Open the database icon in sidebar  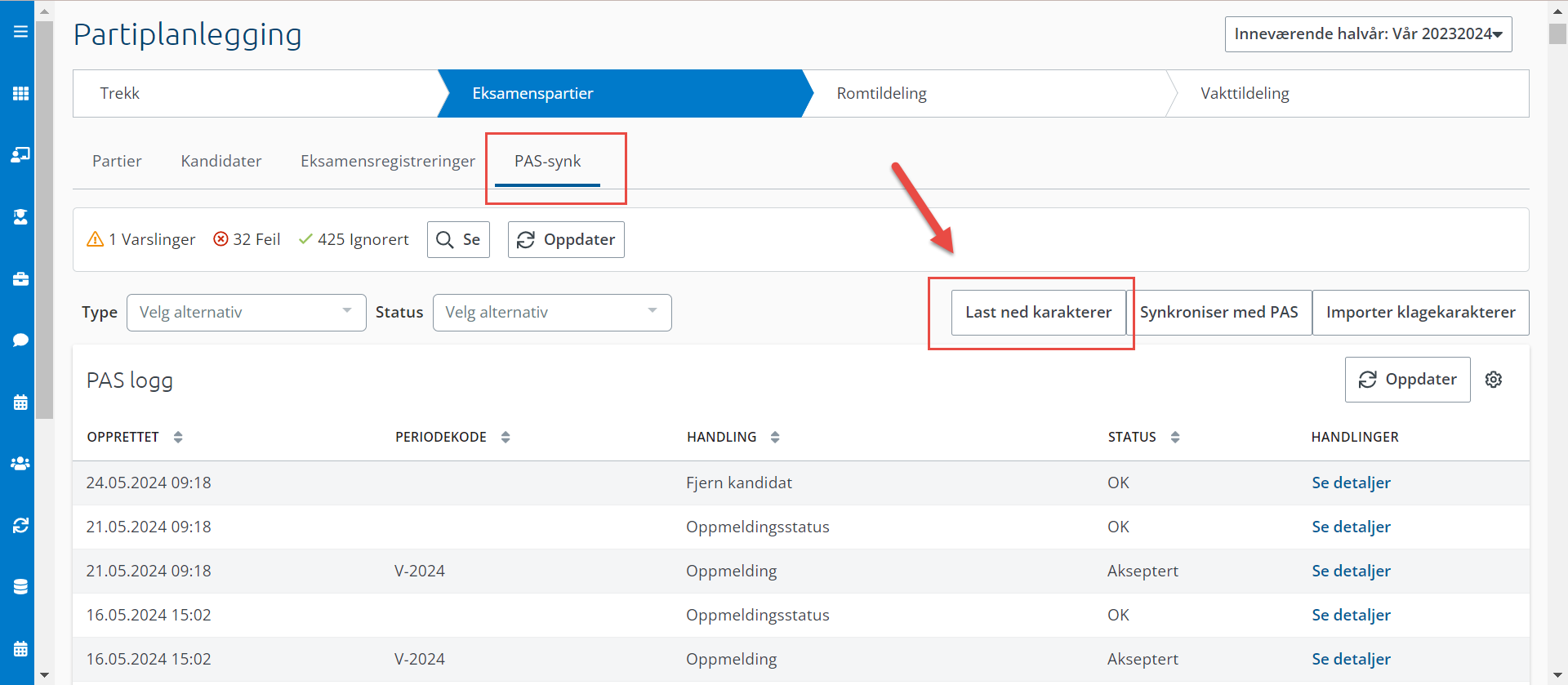point(20,586)
